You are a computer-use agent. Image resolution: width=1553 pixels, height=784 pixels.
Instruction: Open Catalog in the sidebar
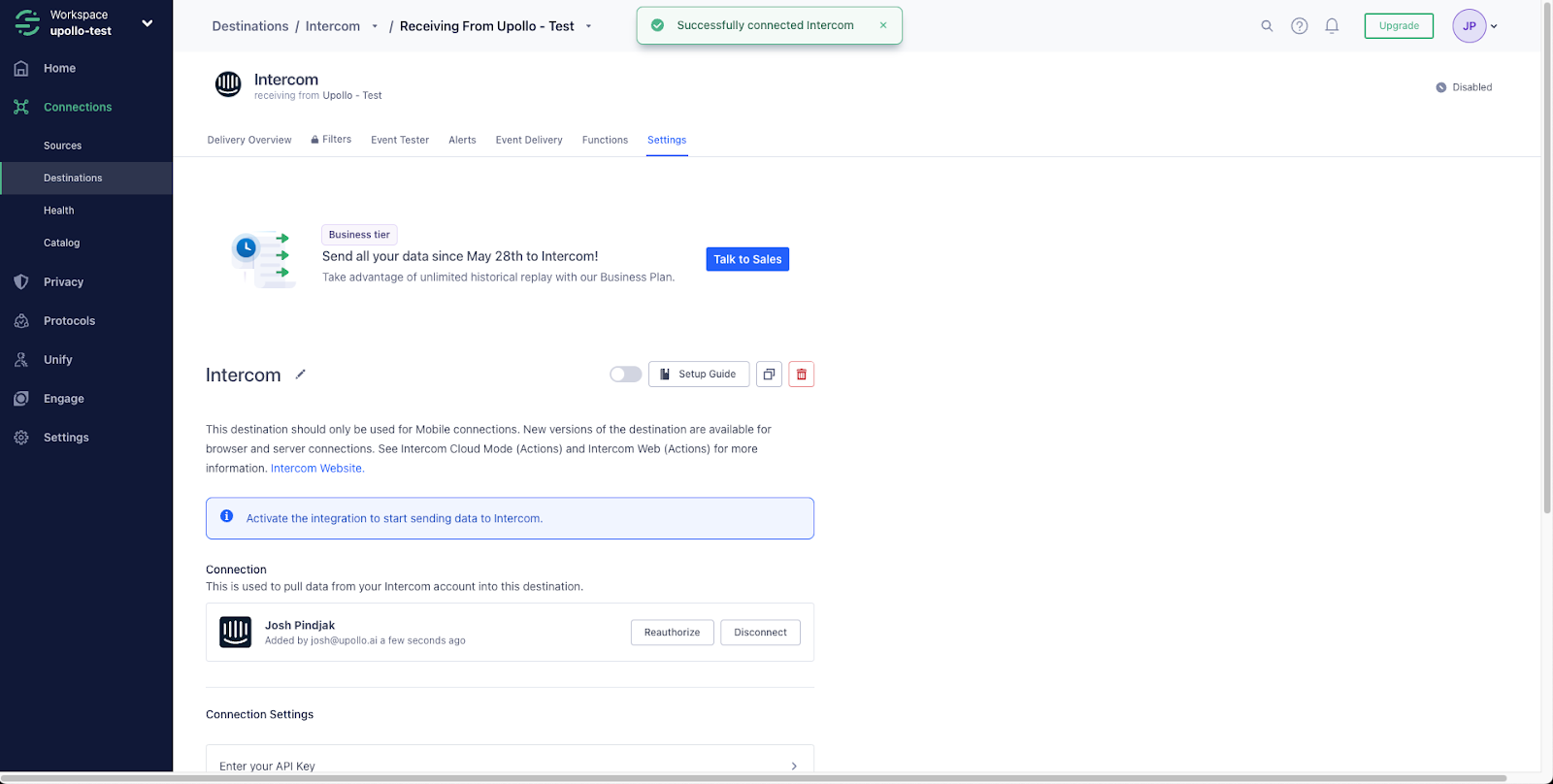click(61, 243)
